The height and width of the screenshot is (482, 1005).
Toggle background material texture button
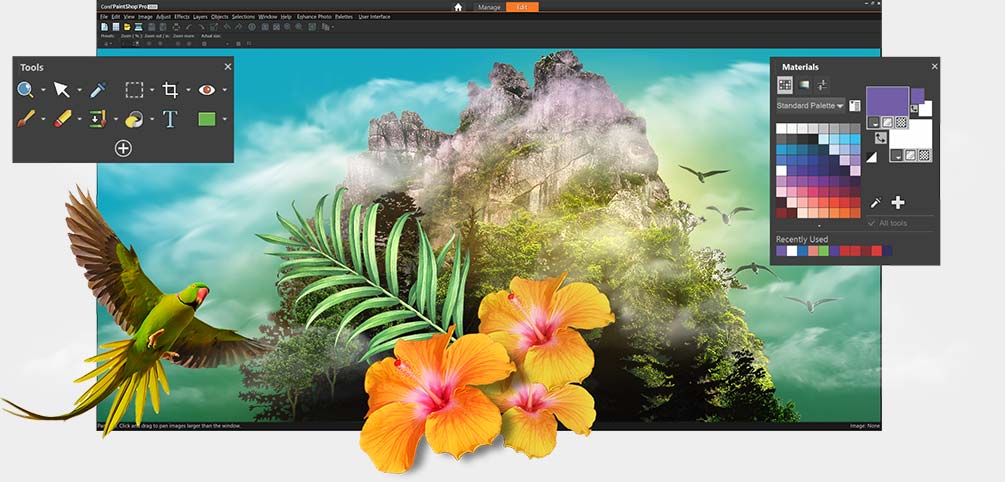910,154
